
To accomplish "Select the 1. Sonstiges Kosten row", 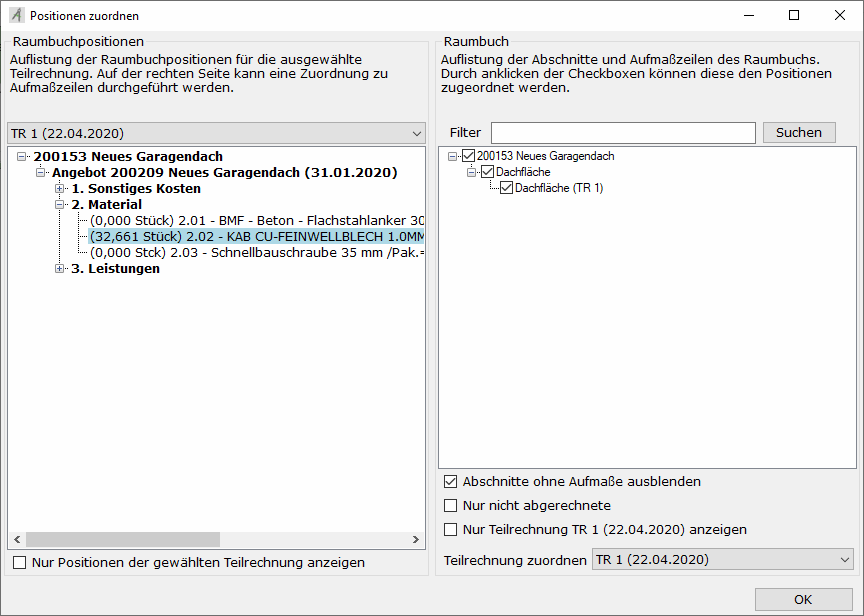I will tap(136, 188).
